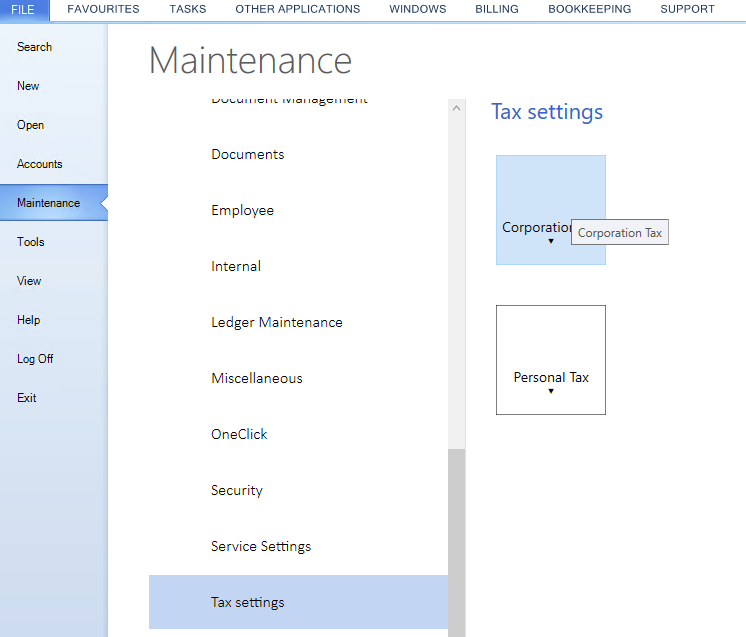Click the scroll-up arrow of the category list

pos(456,108)
